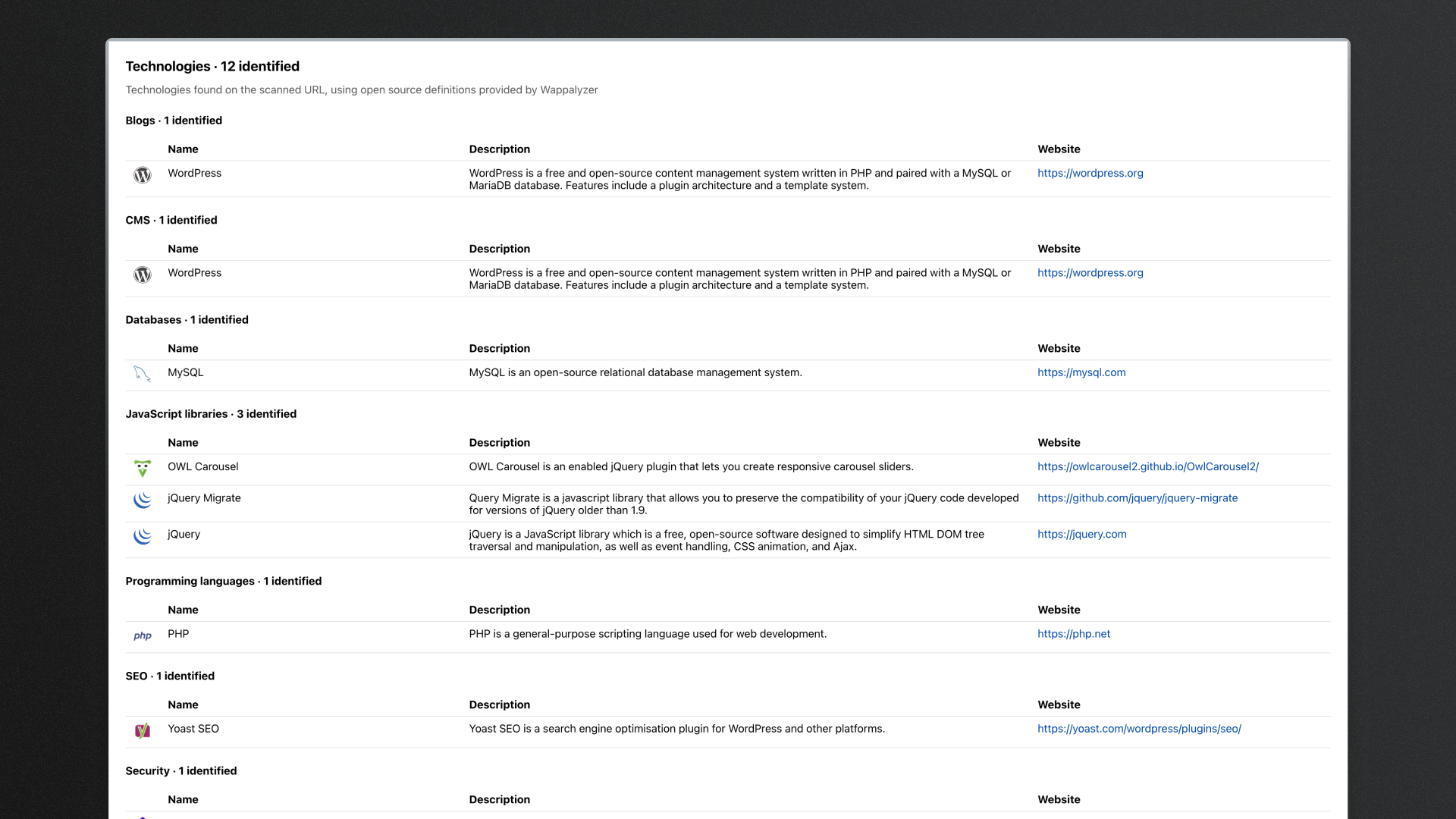This screenshot has width=1456, height=819.
Task: Click WordPress logo icon in CMS section
Action: pyautogui.click(x=143, y=275)
